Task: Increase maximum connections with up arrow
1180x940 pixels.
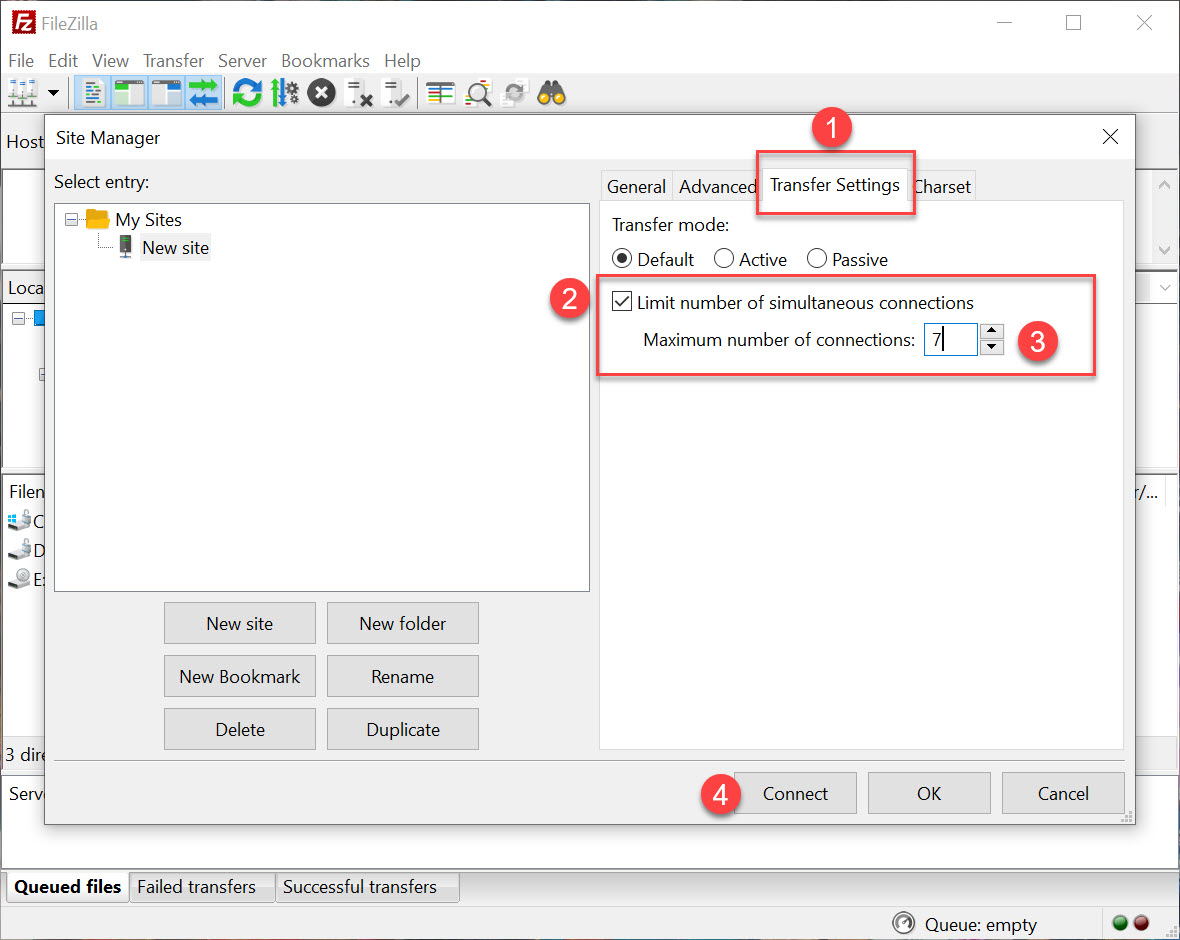Action: tap(991, 332)
